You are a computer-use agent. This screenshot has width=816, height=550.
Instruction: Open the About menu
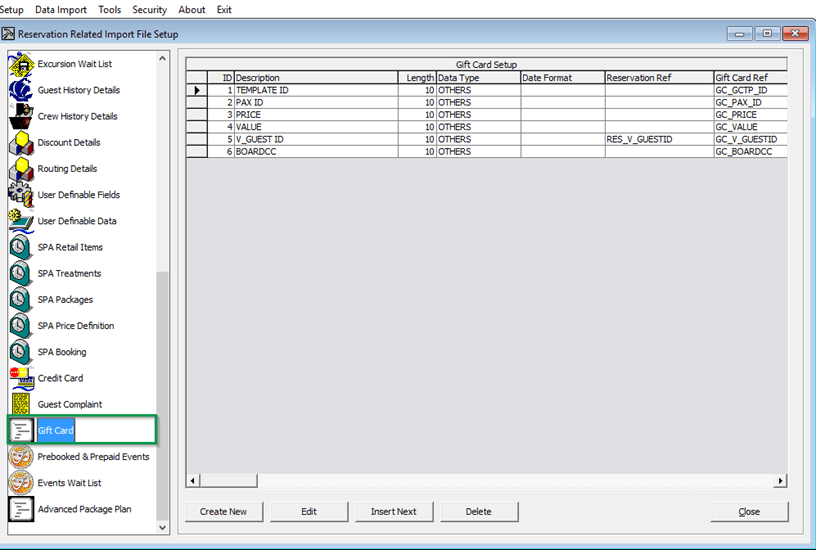point(192,10)
